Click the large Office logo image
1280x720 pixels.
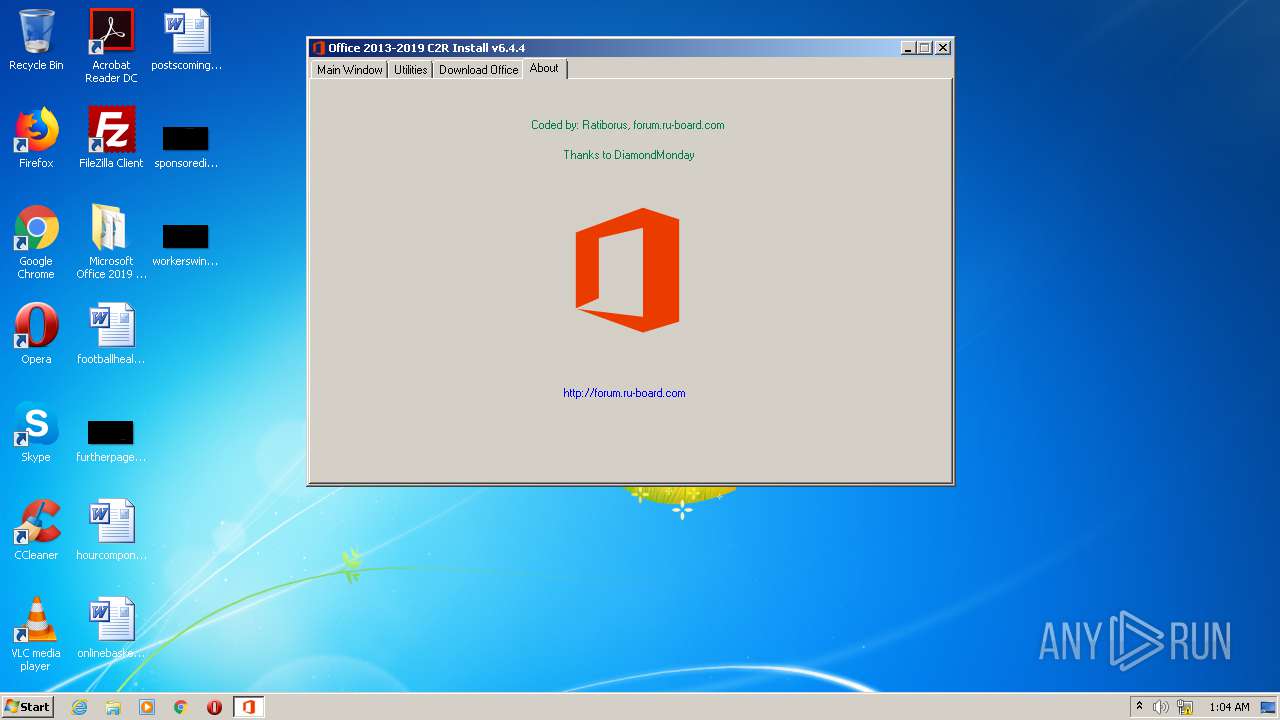[x=627, y=270]
